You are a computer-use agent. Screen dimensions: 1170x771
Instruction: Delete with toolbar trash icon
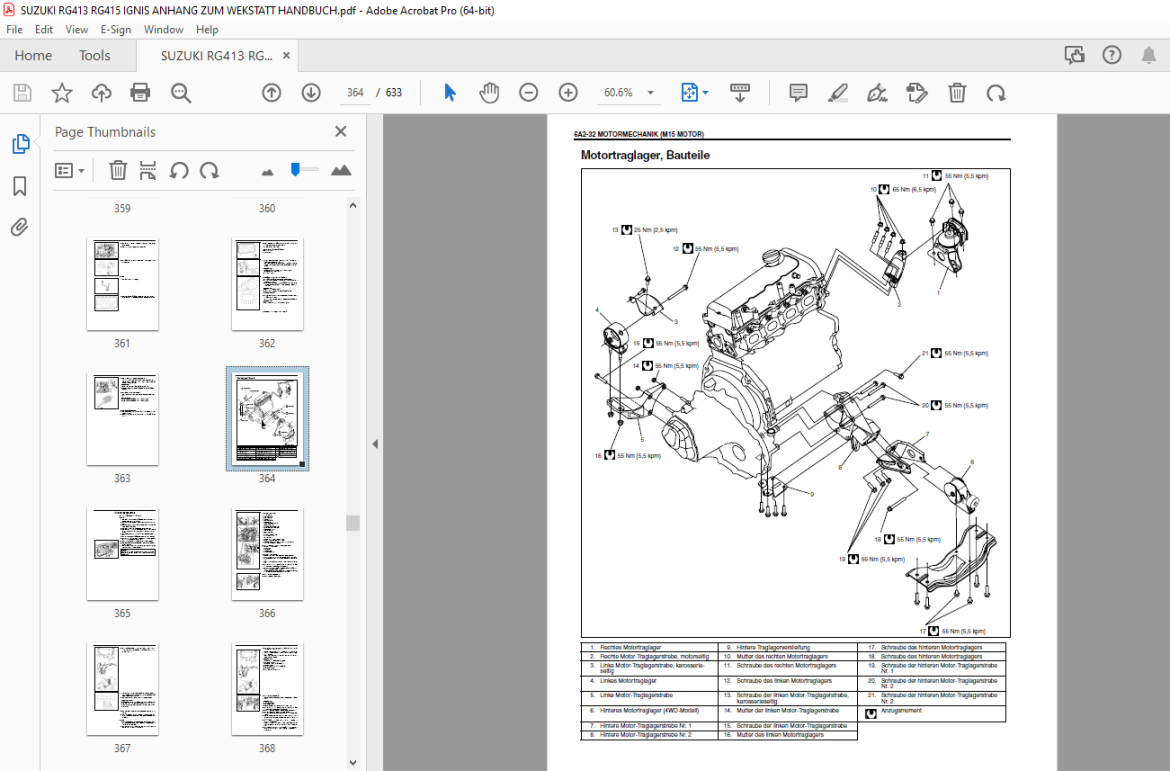pos(957,93)
